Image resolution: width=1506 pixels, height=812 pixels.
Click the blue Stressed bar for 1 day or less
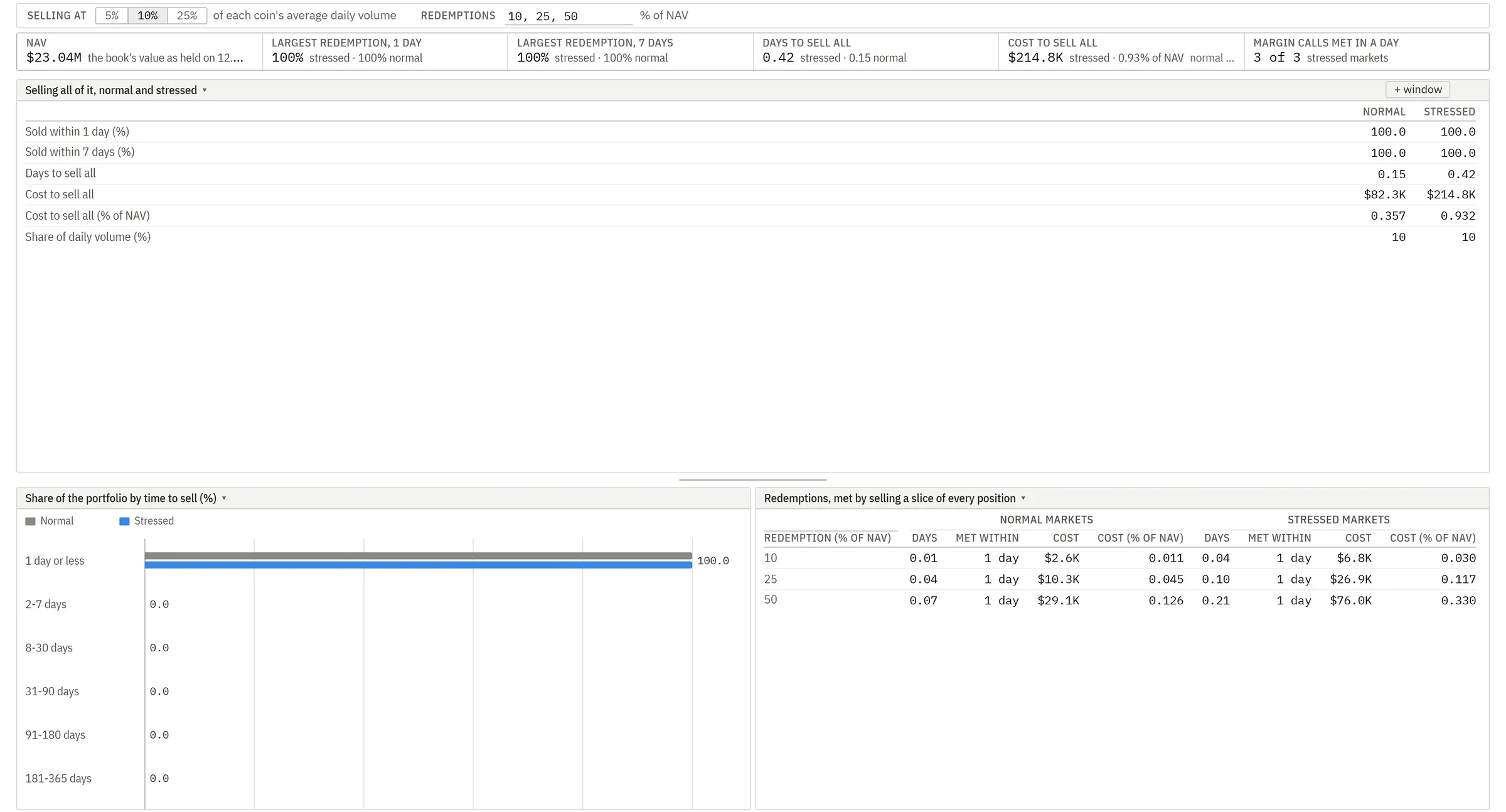pyautogui.click(x=418, y=565)
